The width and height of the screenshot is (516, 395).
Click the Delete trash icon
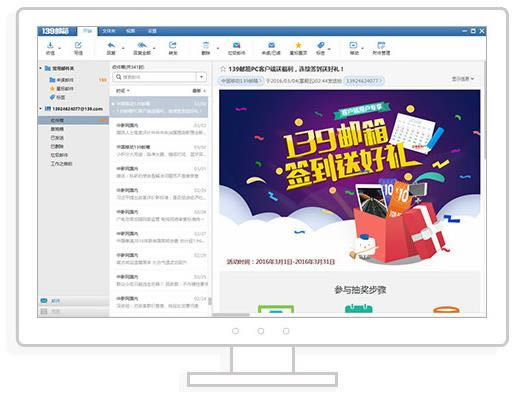(206, 45)
